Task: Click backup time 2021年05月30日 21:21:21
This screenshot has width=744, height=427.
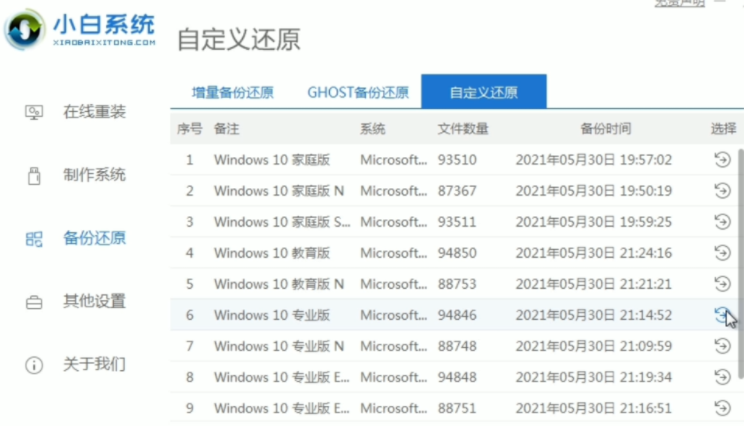Action: [x=594, y=284]
